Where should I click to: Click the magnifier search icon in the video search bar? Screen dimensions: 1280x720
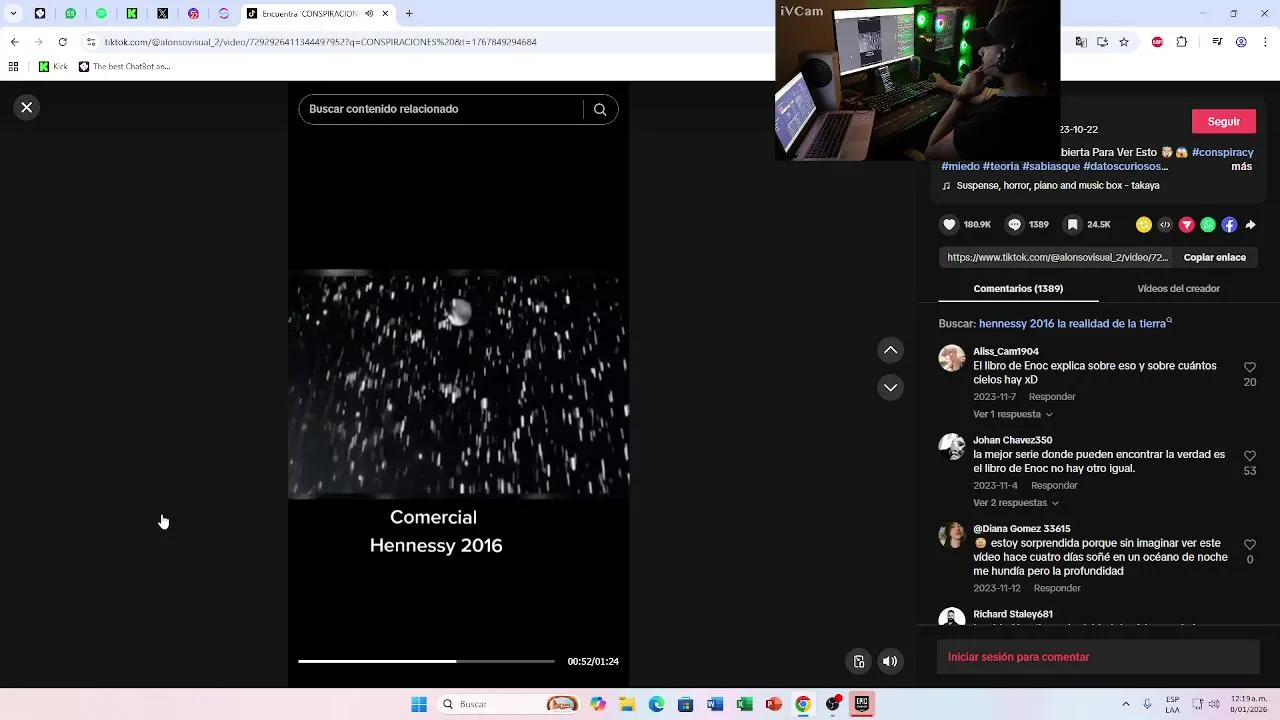click(x=600, y=109)
